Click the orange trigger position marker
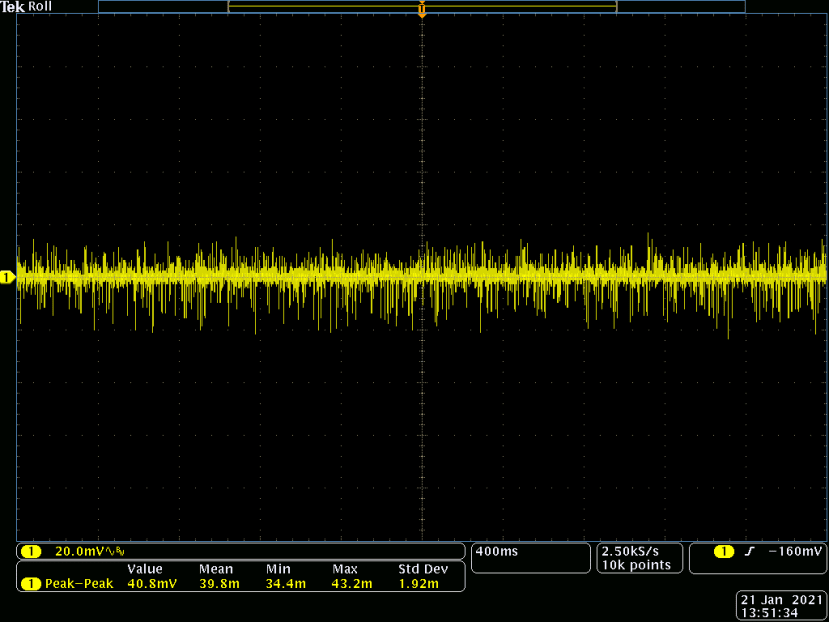The image size is (829, 622). click(x=422, y=11)
